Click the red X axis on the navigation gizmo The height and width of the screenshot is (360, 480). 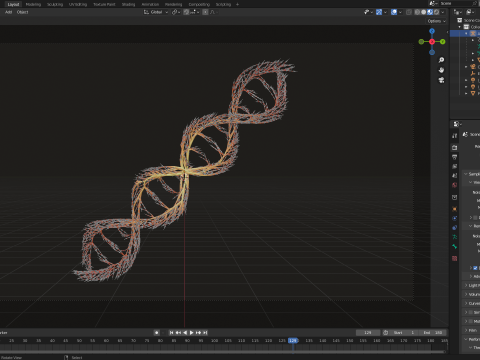click(432, 42)
